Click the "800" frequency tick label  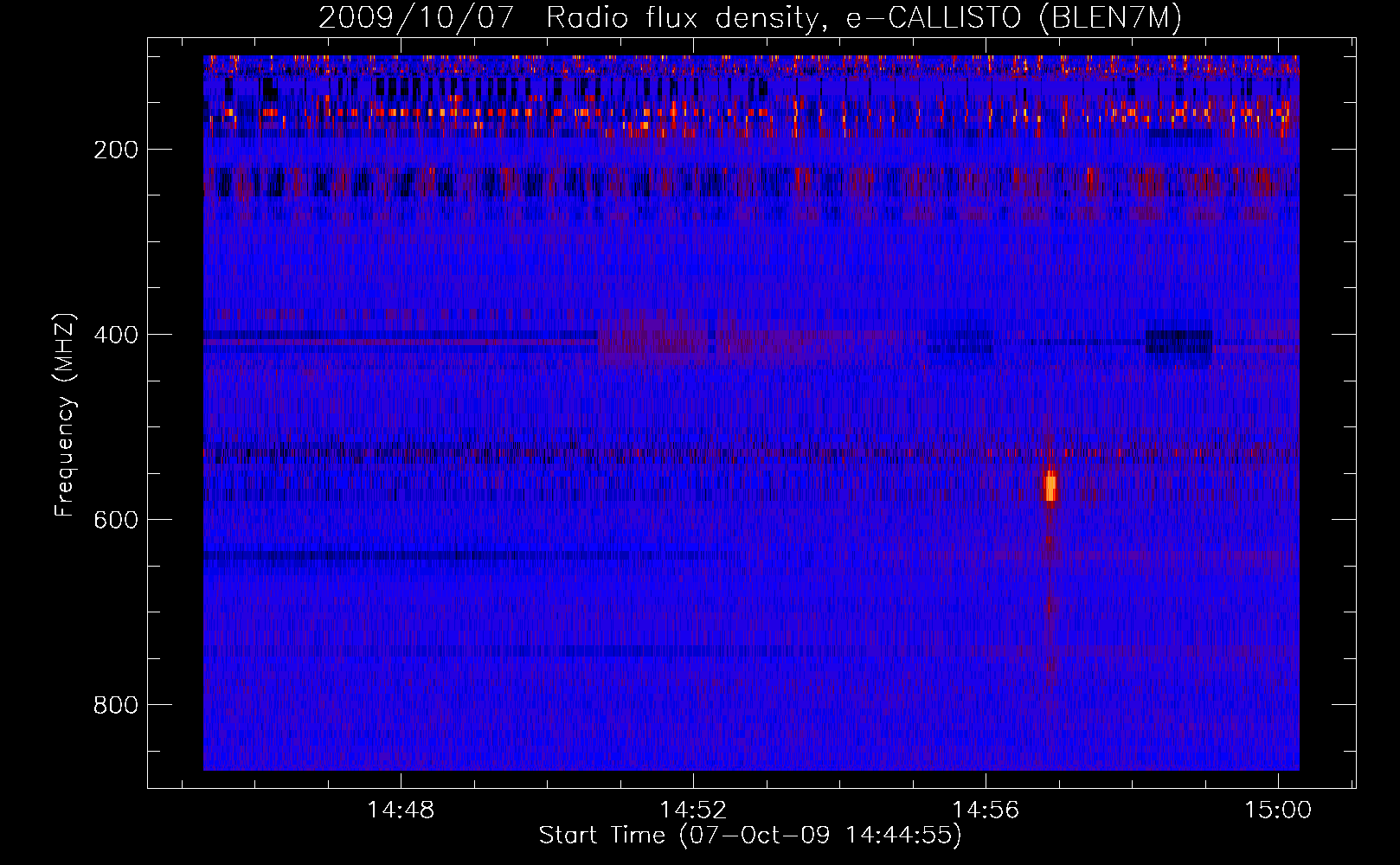pyautogui.click(x=116, y=705)
